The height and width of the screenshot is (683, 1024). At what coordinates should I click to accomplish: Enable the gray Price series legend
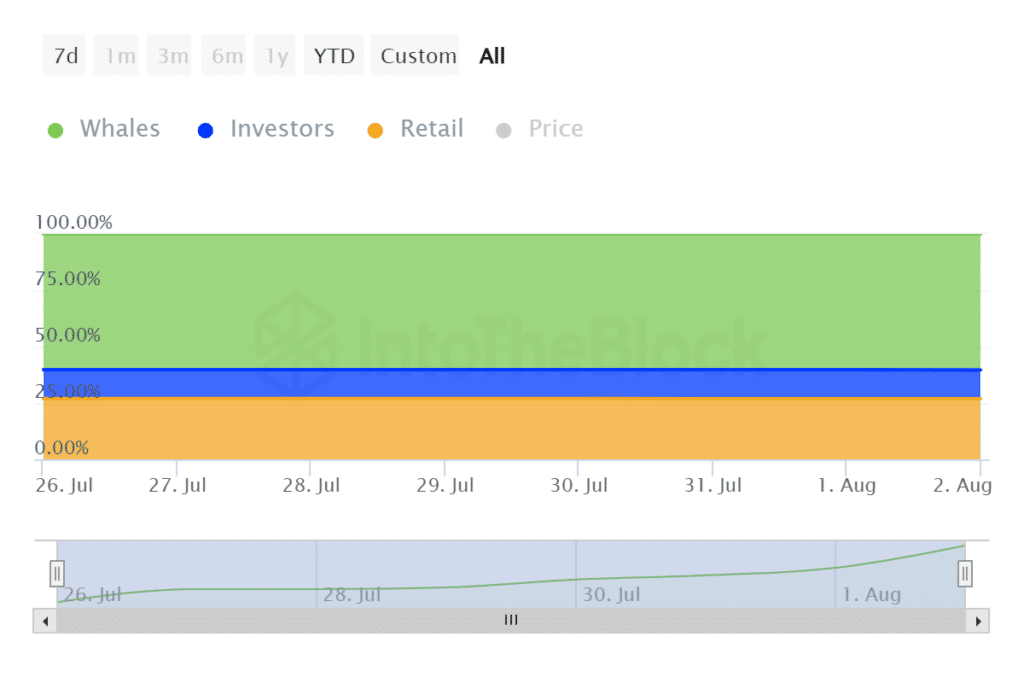point(503,131)
